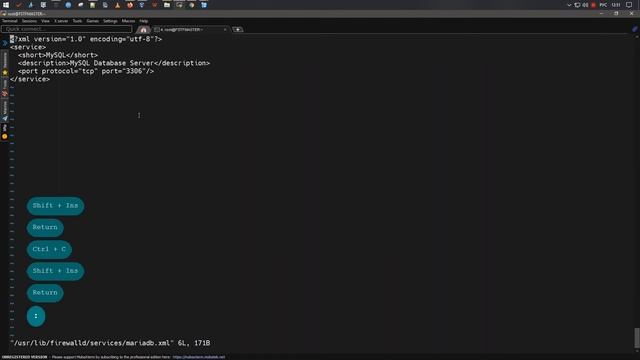The width and height of the screenshot is (640, 360).
Task: Open the View menu
Action: point(45,21)
